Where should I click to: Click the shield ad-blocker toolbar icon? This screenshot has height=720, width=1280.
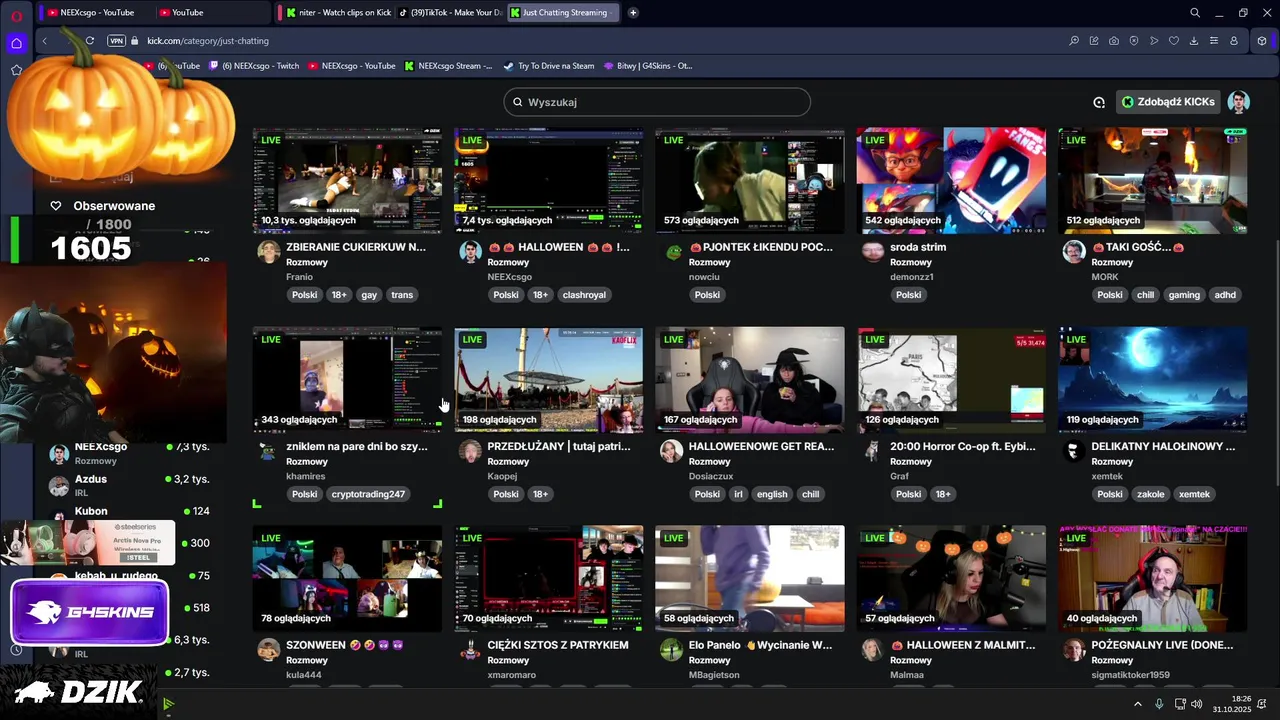tap(1134, 41)
